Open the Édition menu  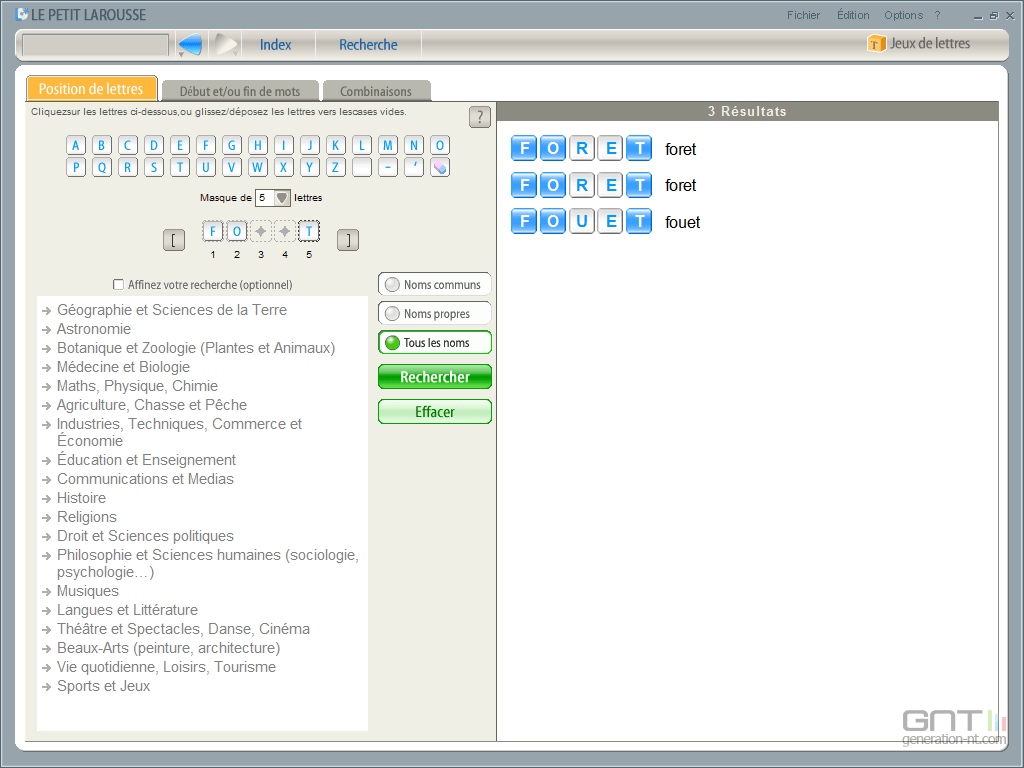click(x=853, y=15)
